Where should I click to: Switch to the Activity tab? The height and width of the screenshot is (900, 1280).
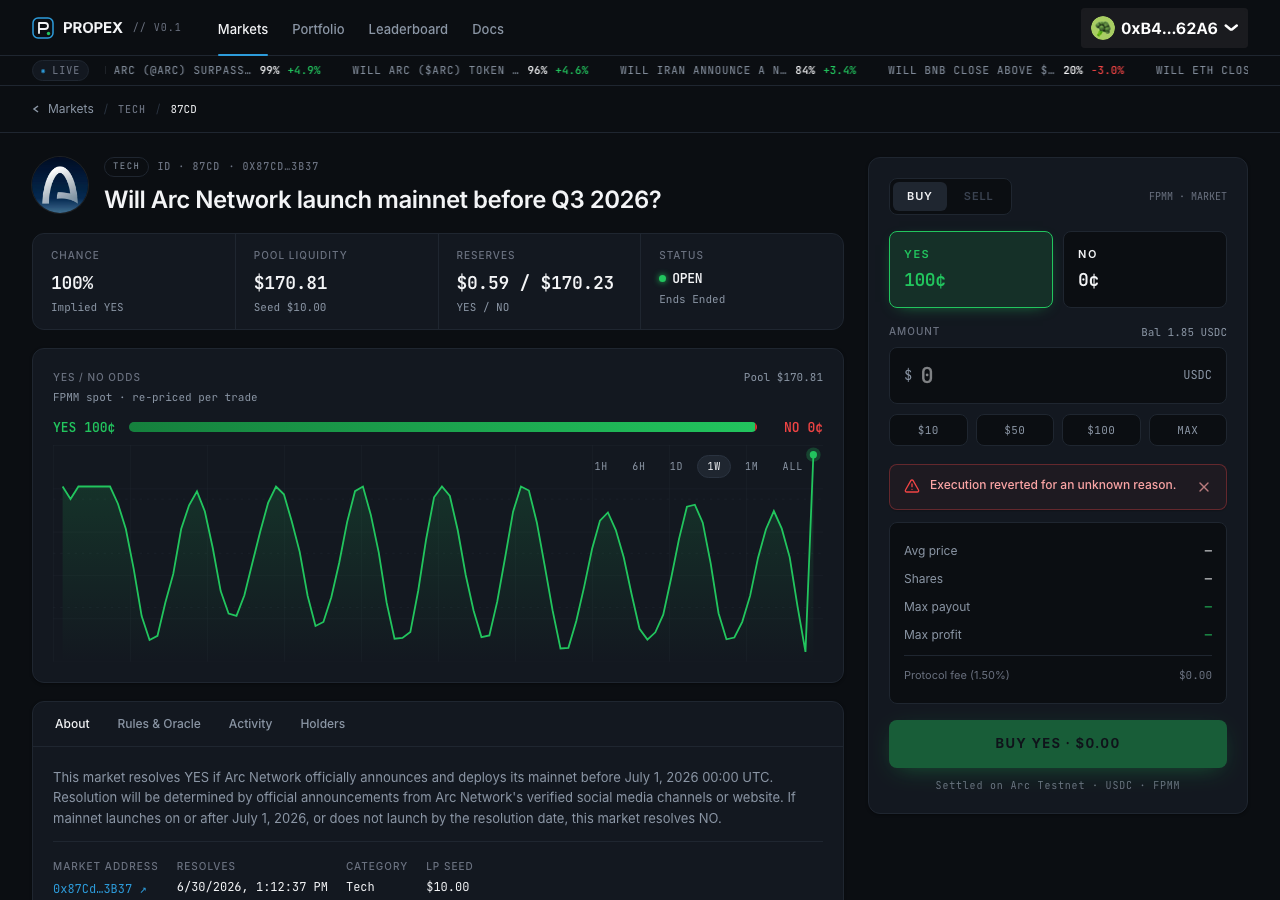[250, 724]
